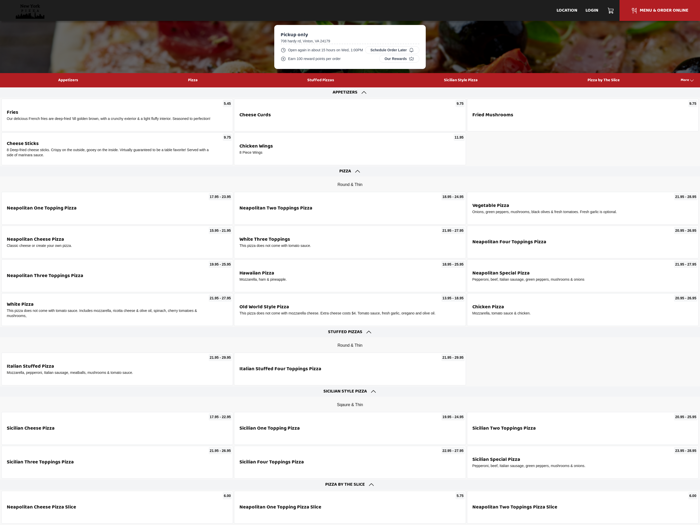700x525 pixels.
Task: Open the Location link
Action: (x=567, y=10)
